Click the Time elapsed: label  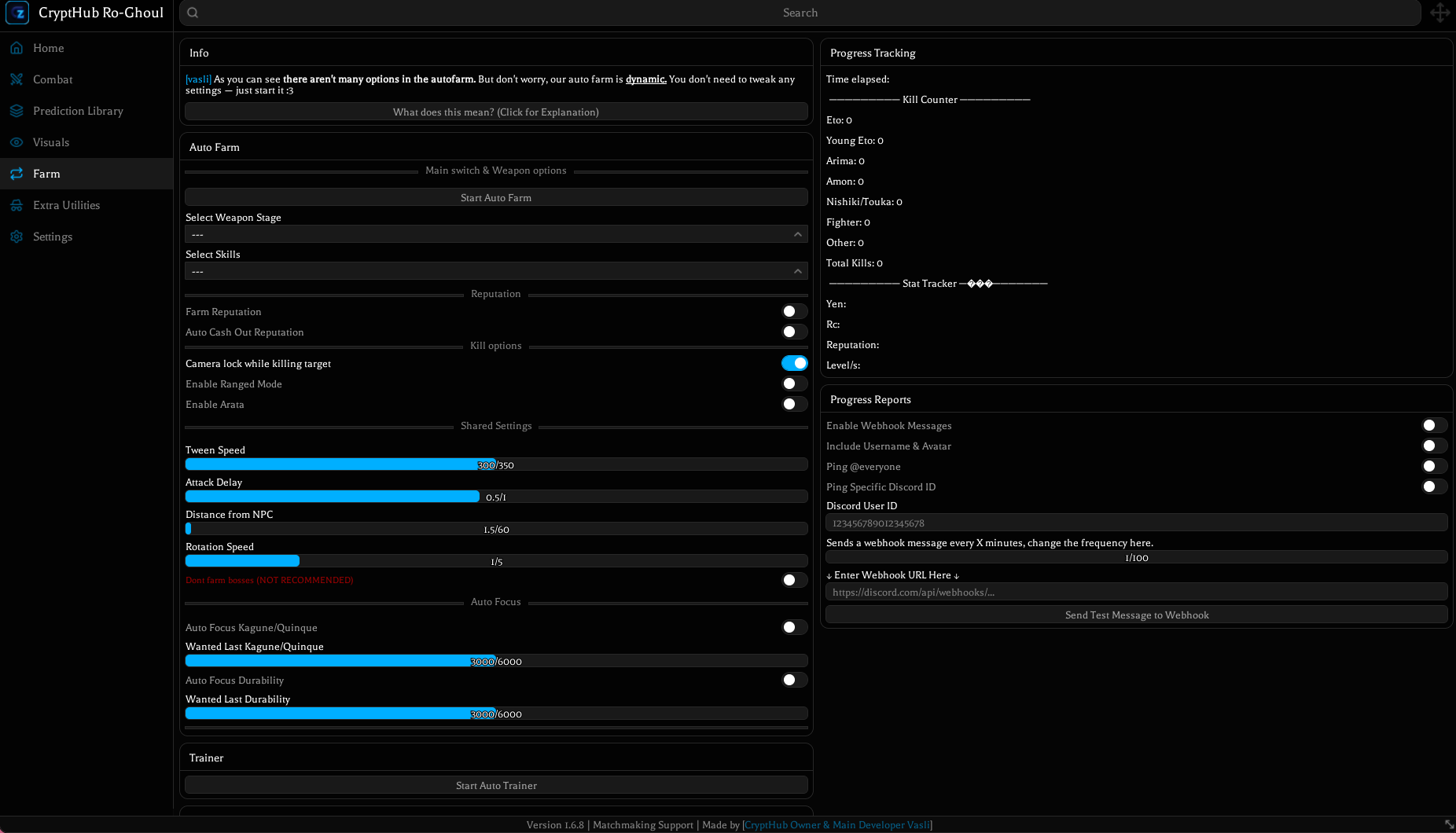pos(858,79)
